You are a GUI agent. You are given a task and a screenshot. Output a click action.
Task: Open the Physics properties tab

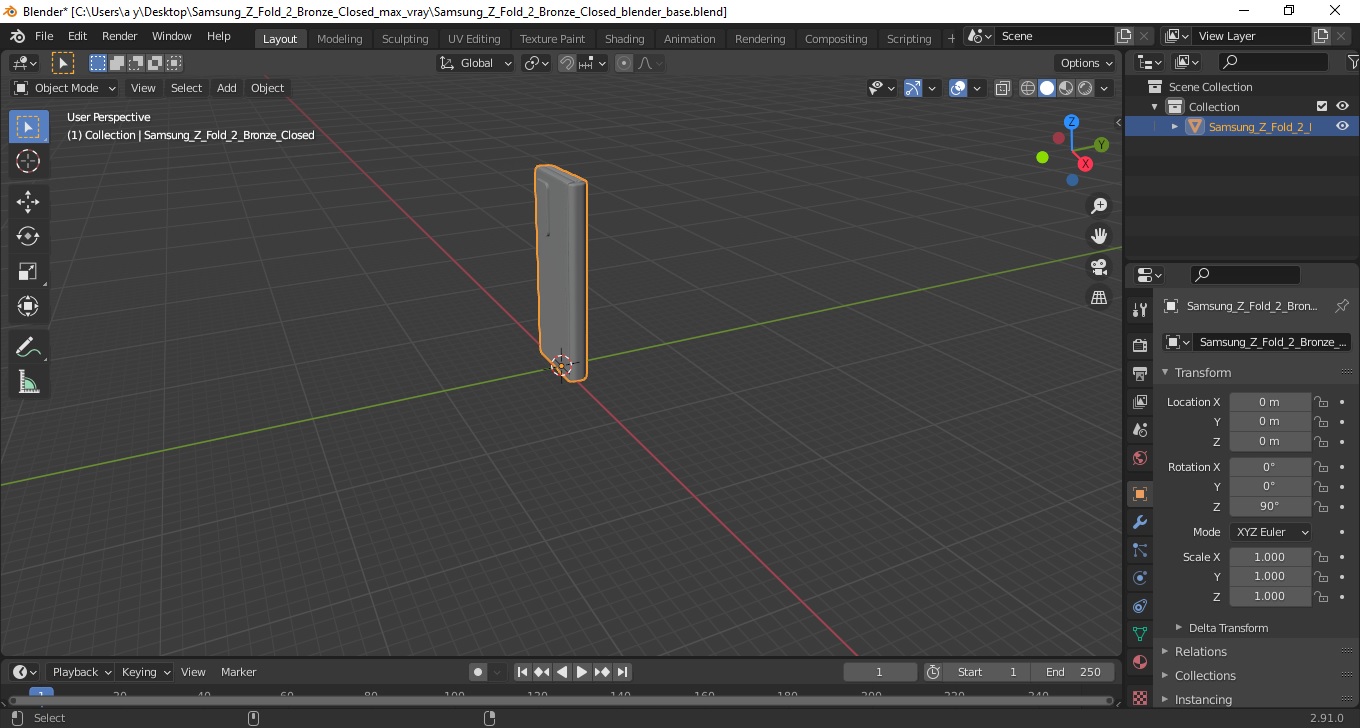(x=1139, y=578)
